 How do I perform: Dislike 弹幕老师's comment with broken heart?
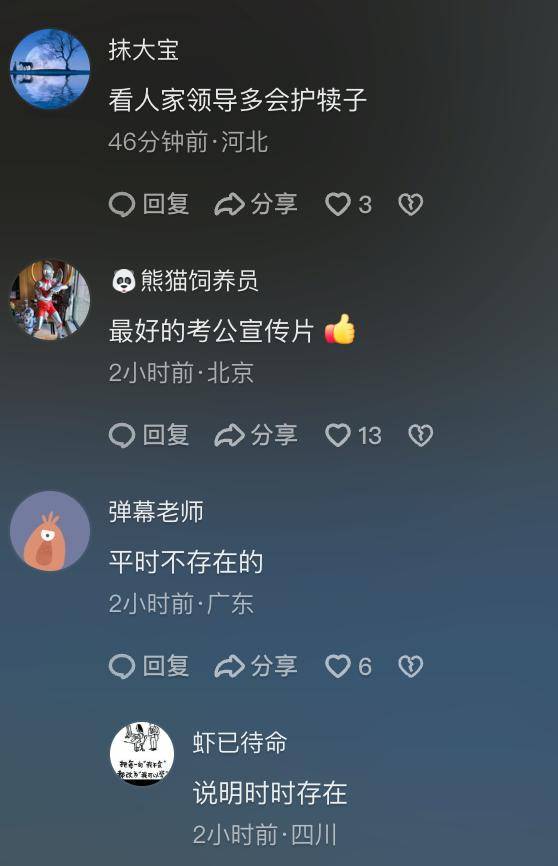point(410,666)
